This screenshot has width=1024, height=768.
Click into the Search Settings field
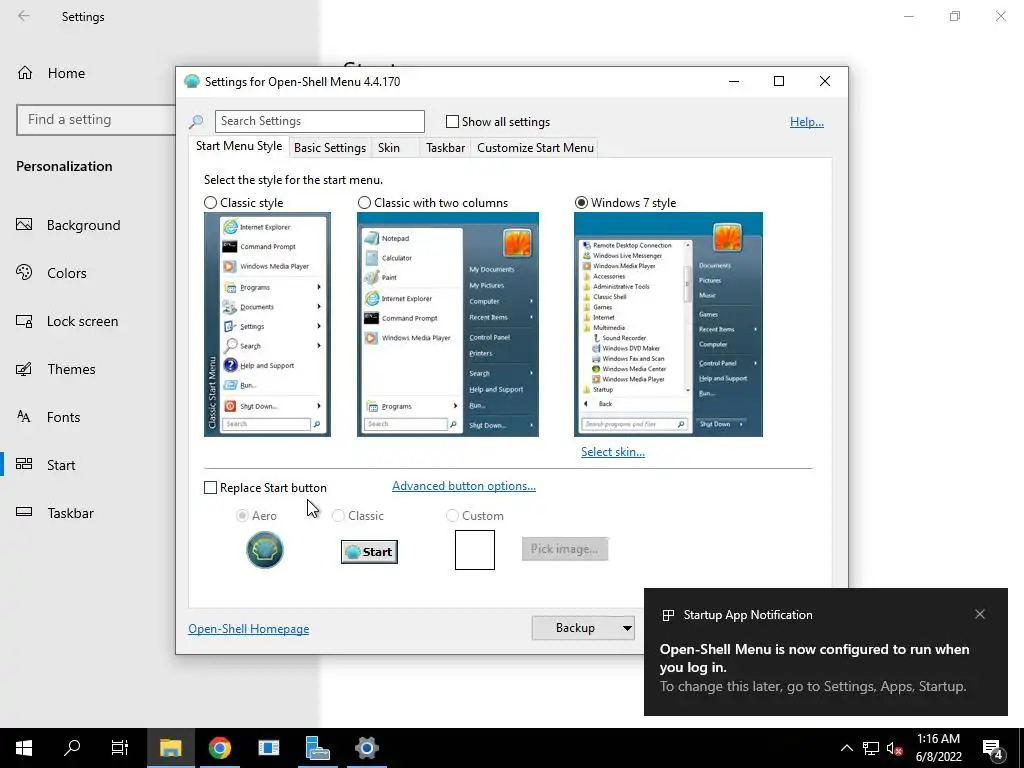click(x=319, y=121)
